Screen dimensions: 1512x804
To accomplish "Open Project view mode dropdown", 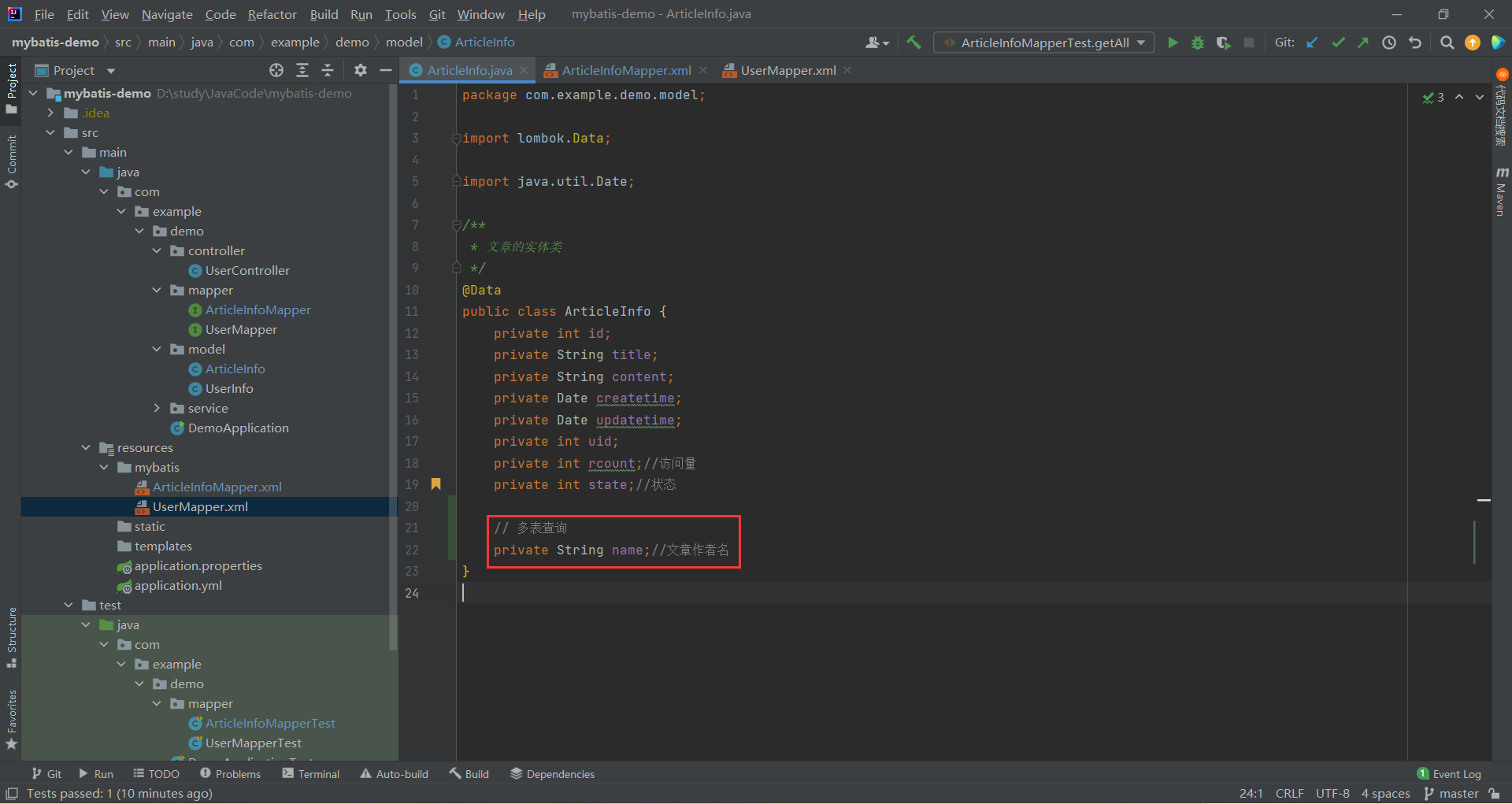I will pos(111,71).
